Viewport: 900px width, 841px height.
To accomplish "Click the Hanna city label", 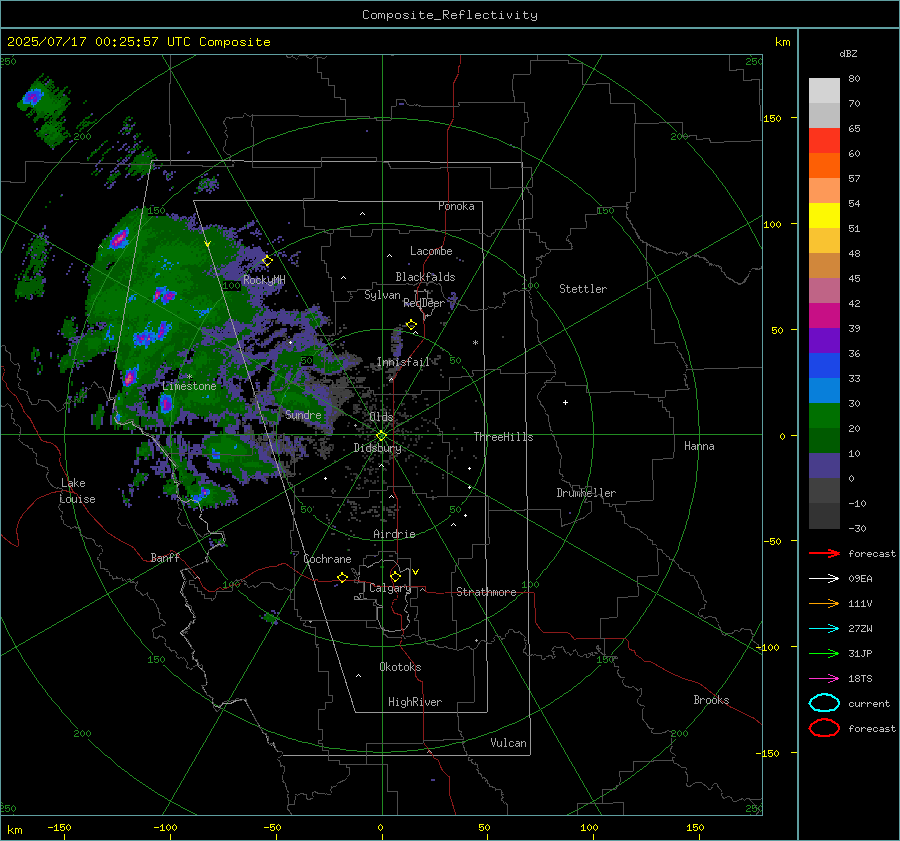I will tap(699, 446).
